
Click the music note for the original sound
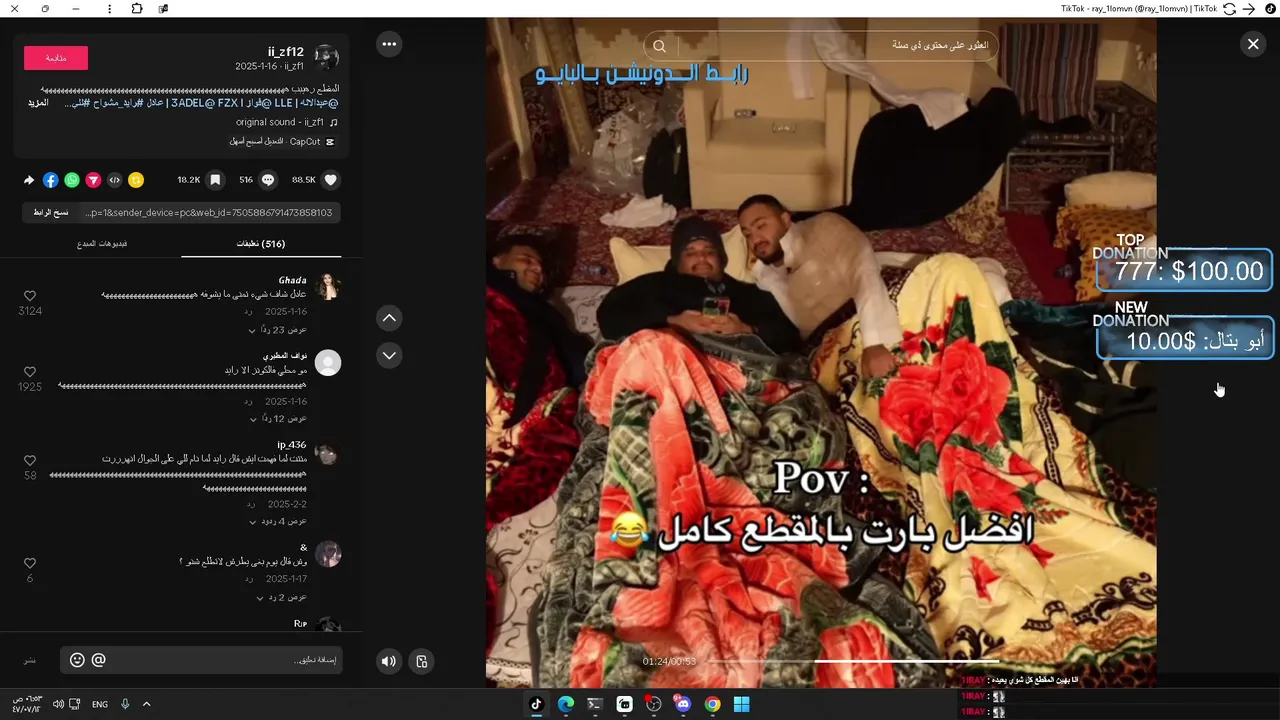click(333, 123)
